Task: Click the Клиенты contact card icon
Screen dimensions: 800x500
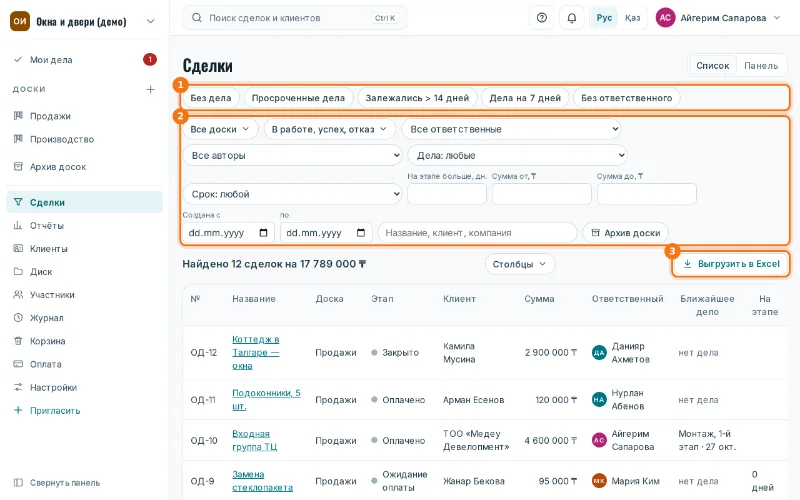Action: click(x=18, y=248)
